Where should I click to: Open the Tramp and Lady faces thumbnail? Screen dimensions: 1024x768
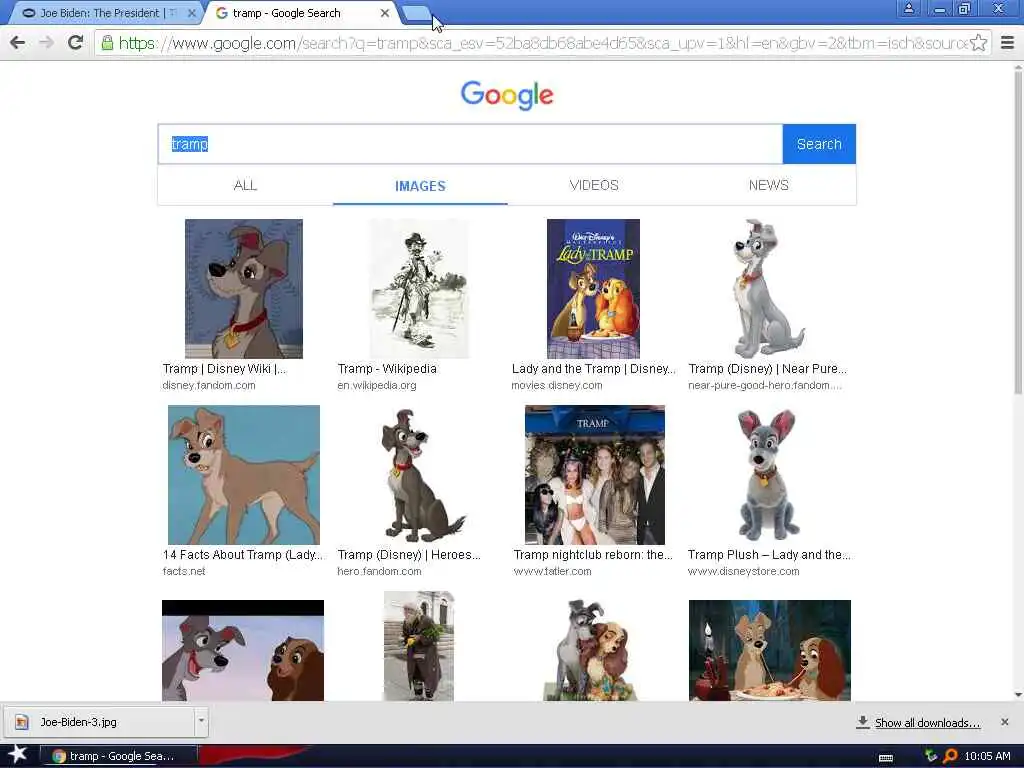pos(243,650)
